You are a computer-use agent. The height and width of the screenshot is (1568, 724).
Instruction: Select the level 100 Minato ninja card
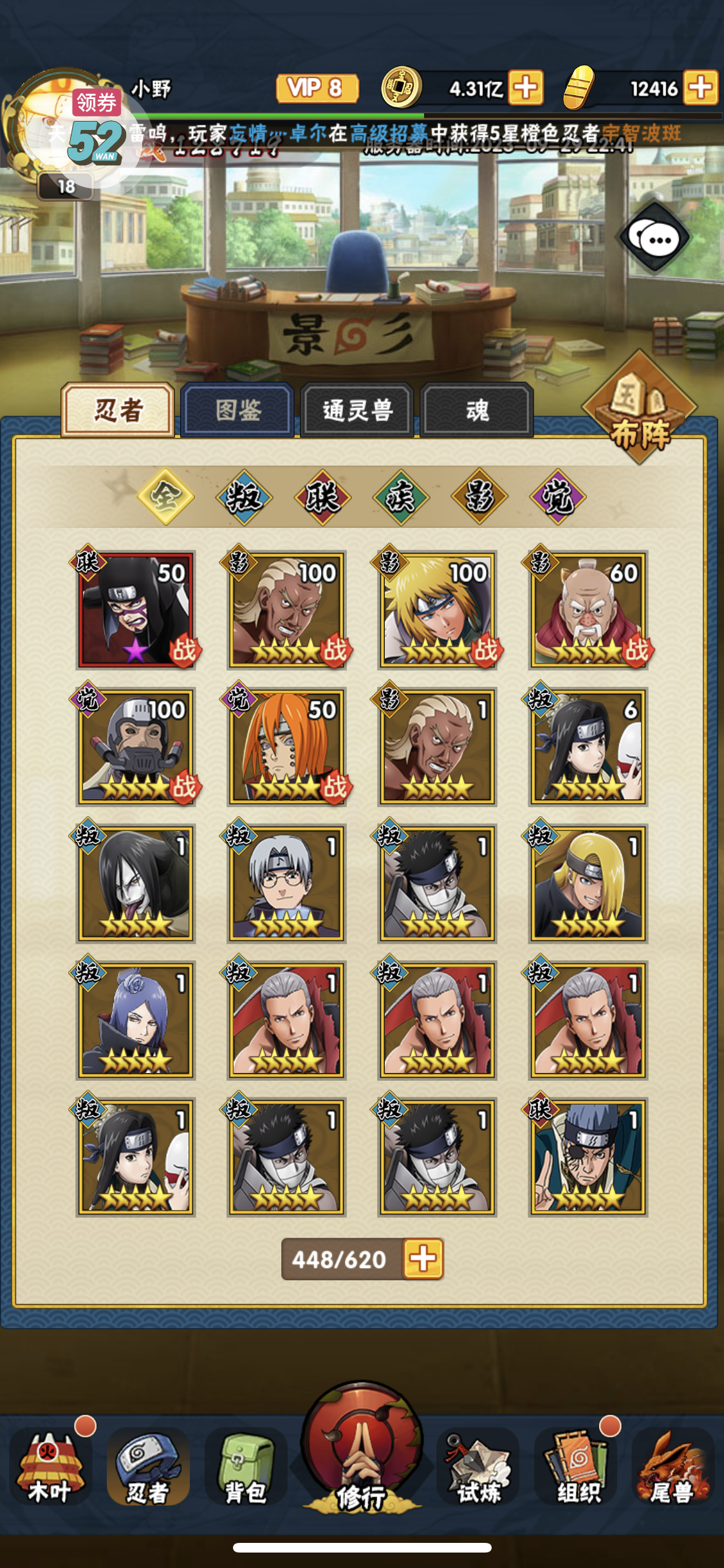(x=437, y=610)
